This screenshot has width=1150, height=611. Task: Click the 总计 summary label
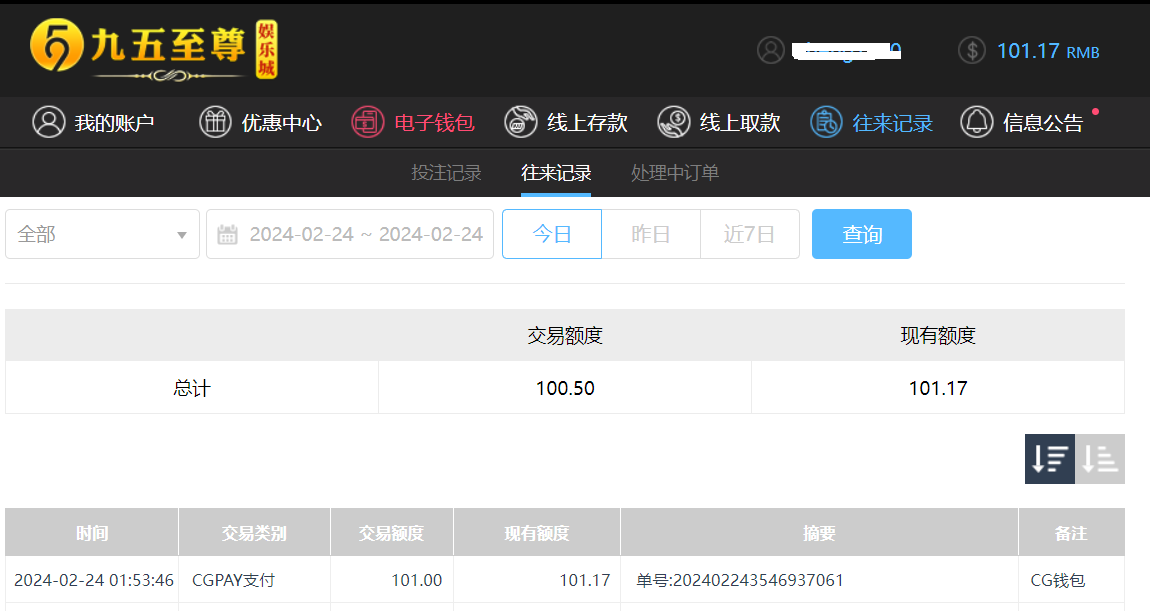(192, 388)
